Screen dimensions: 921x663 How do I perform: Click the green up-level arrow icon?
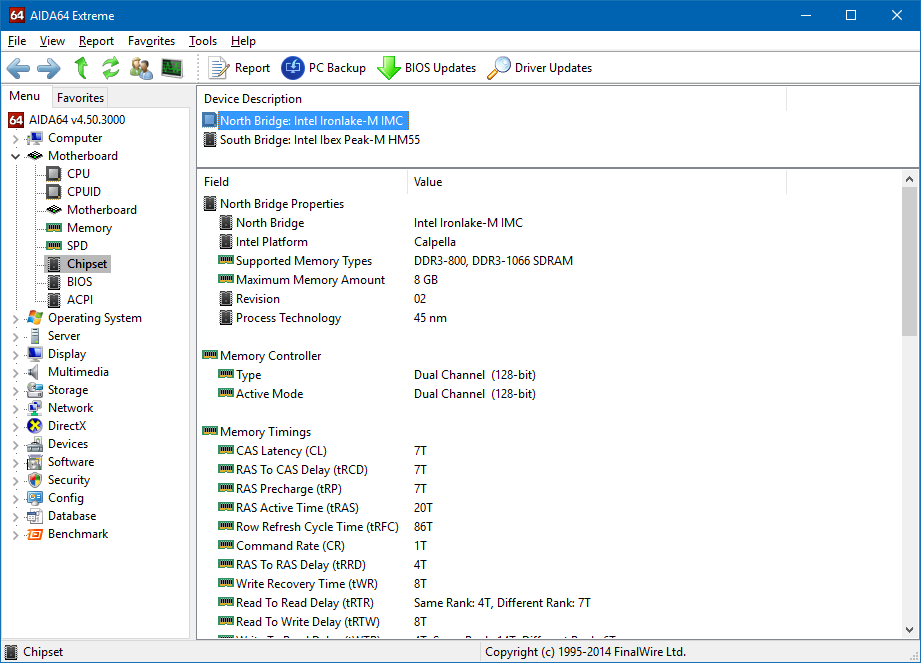point(82,68)
